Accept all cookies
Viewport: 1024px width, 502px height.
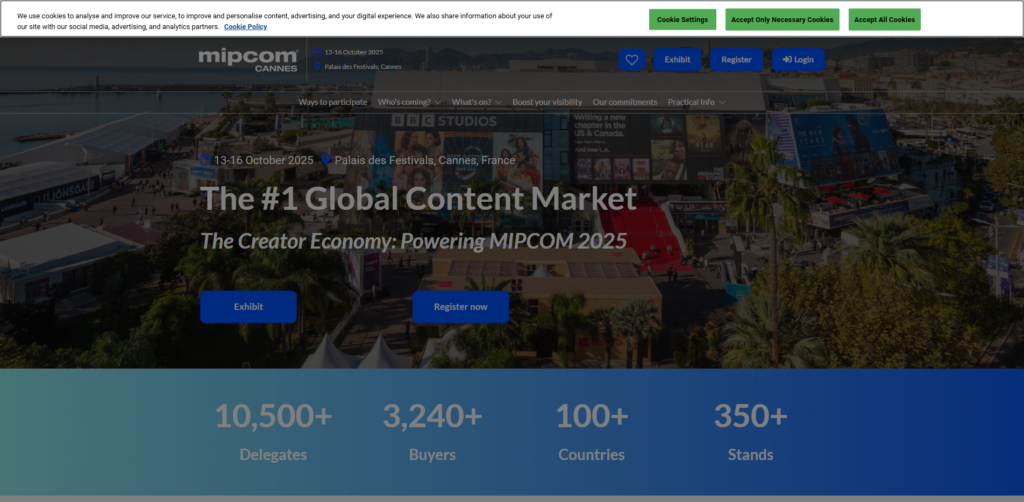[x=884, y=20]
